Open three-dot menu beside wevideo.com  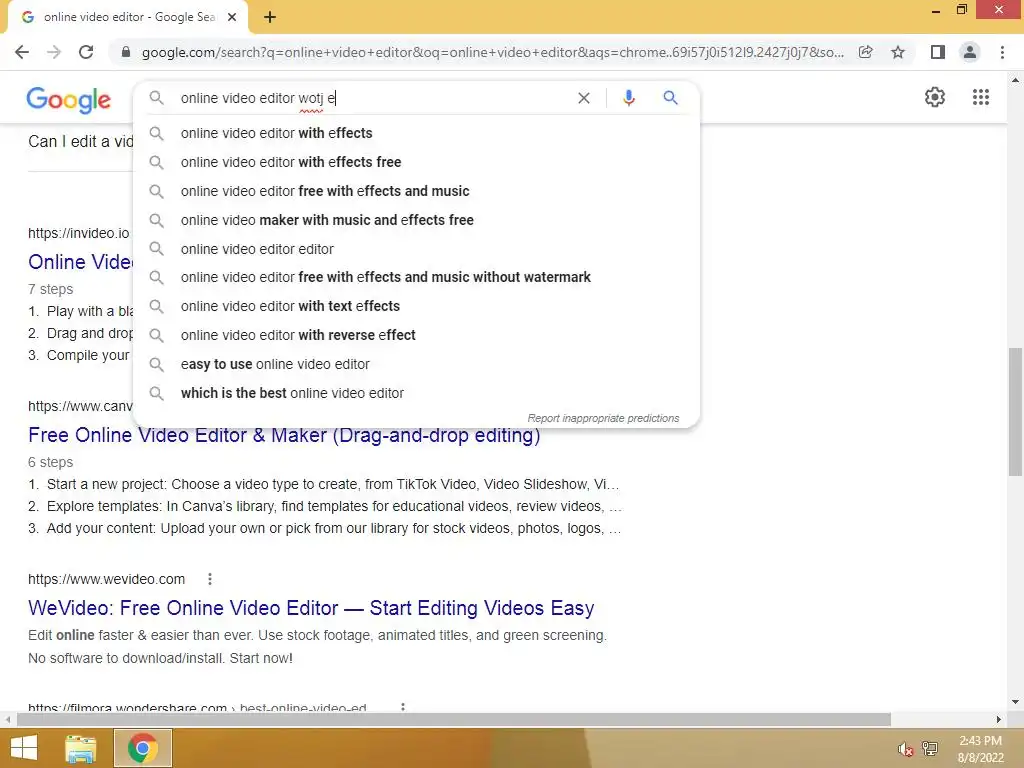tap(210, 579)
